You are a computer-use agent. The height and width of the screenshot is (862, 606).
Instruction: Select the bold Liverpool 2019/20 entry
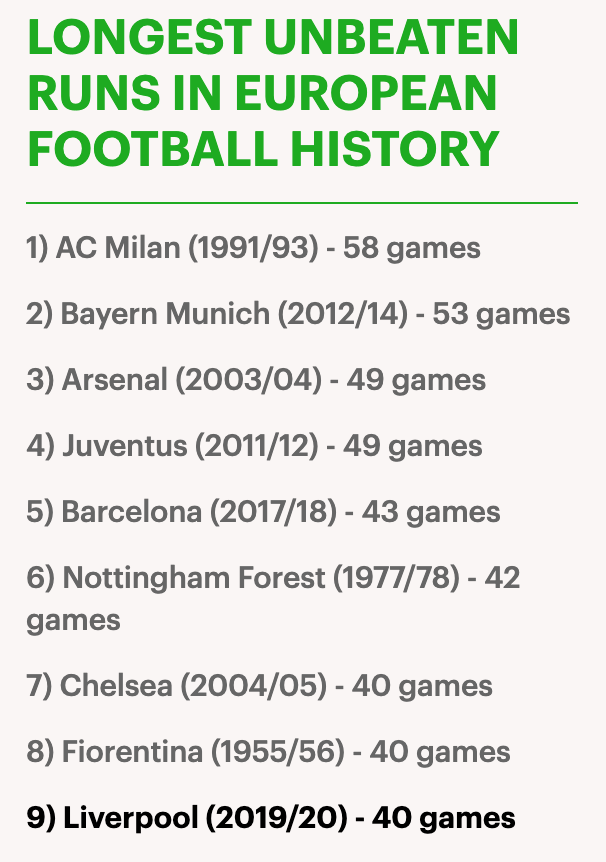[x=271, y=819]
